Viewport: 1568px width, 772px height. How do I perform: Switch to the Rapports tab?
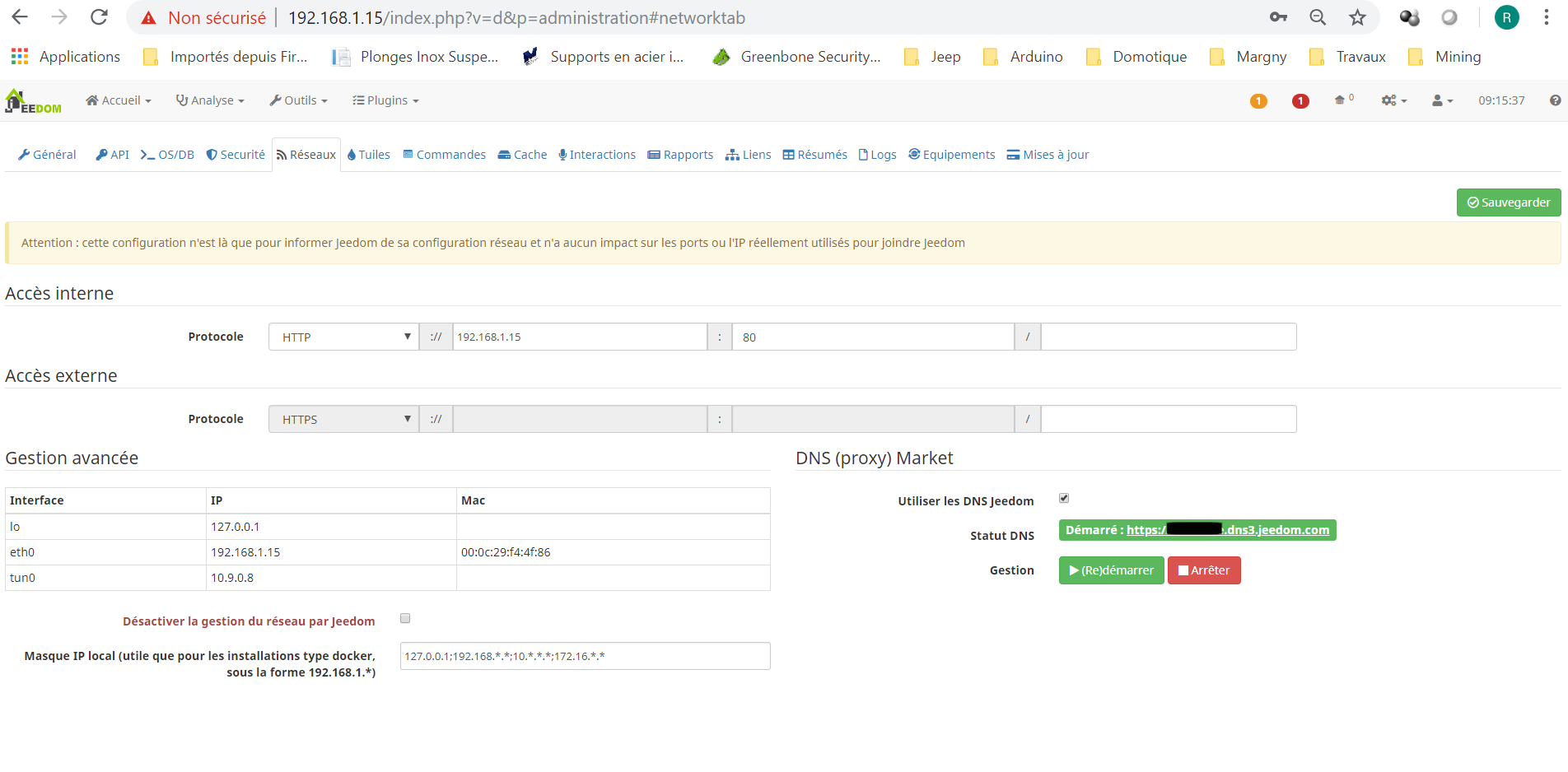pos(680,155)
